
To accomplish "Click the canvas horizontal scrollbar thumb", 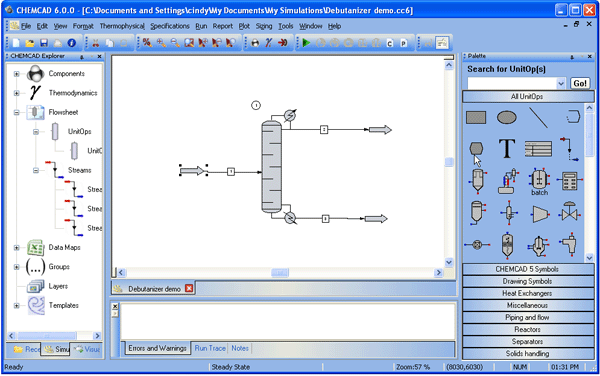I will pos(280,272).
